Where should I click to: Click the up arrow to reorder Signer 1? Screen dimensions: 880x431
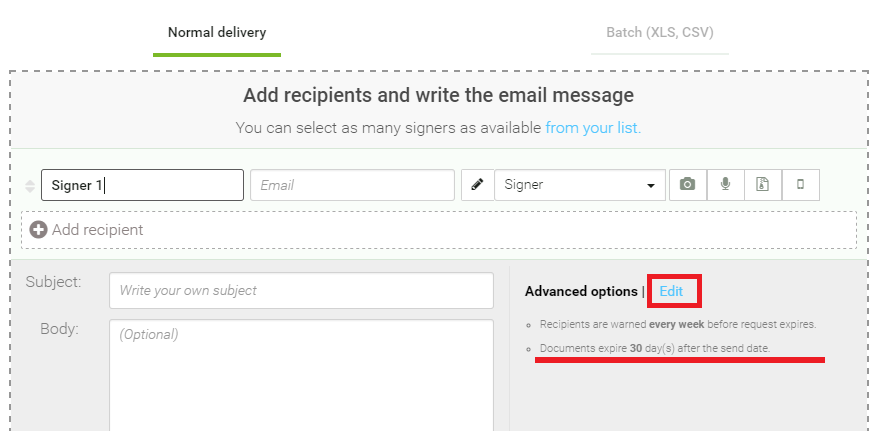coord(30,182)
